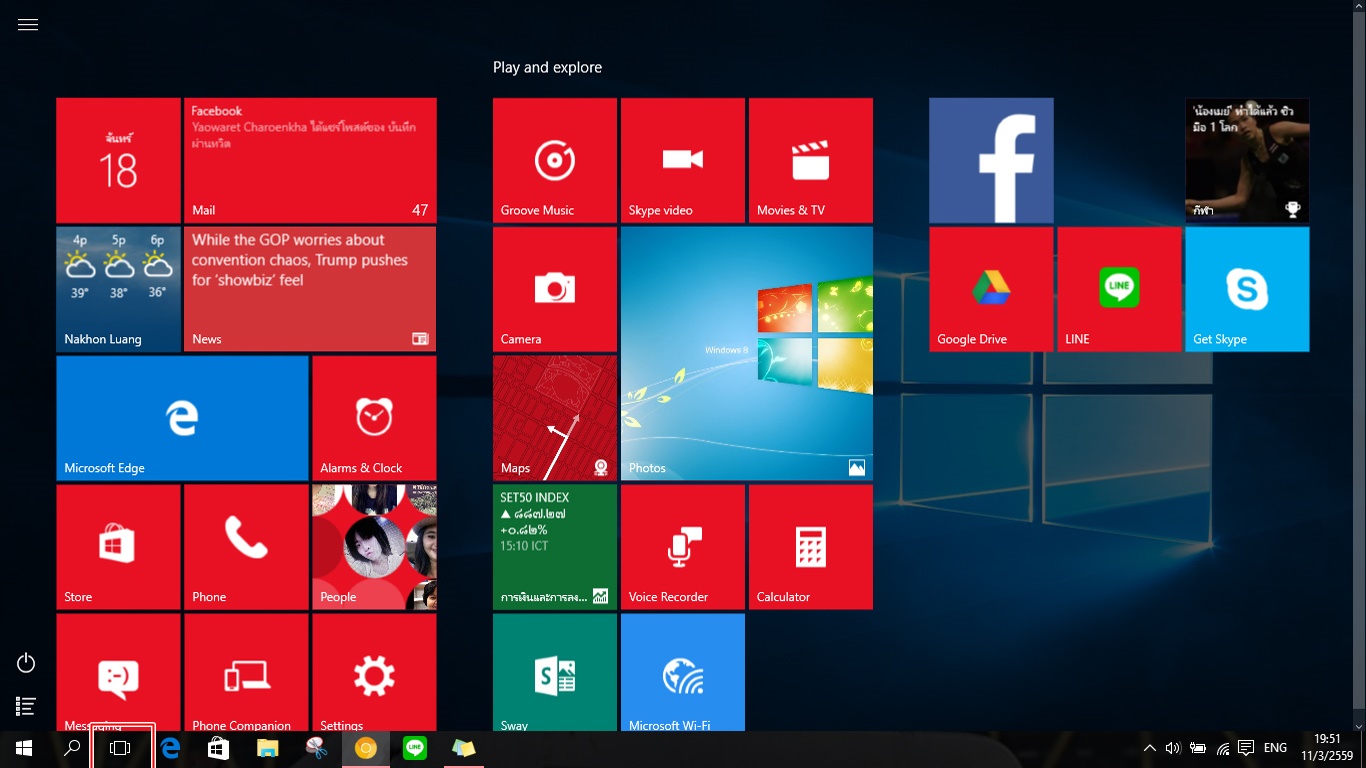Screen dimensions: 1366x768
Task: Open the Sway tile
Action: [x=555, y=672]
